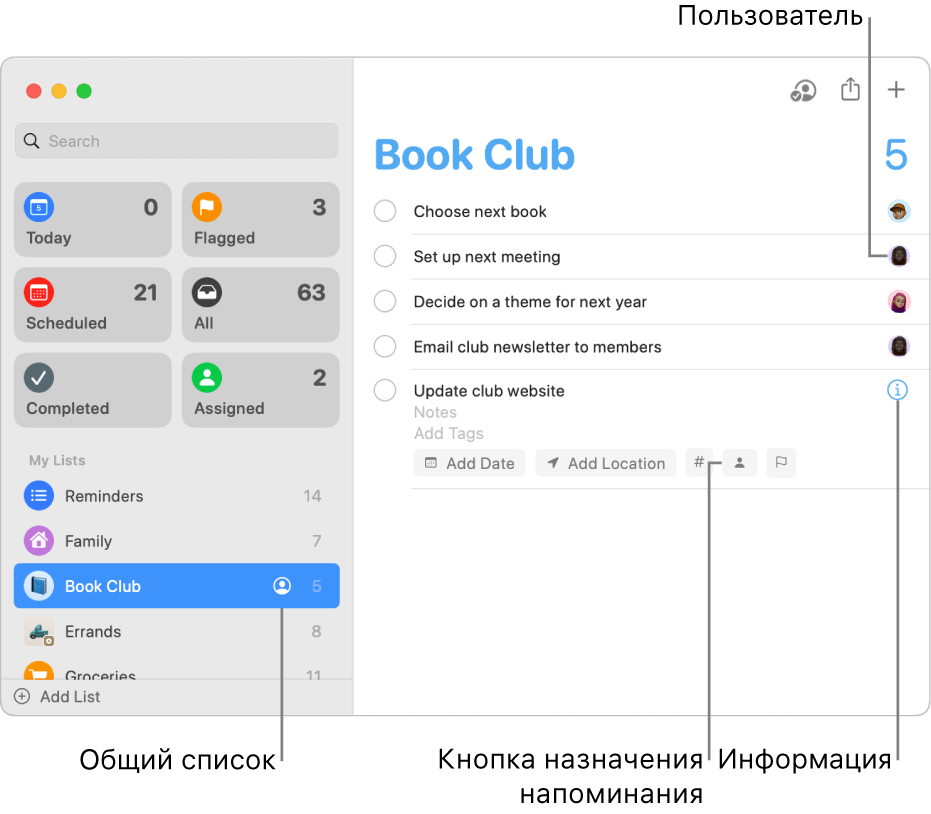Click the green full-screen window button
The height and width of the screenshot is (814, 931).
tap(84, 91)
